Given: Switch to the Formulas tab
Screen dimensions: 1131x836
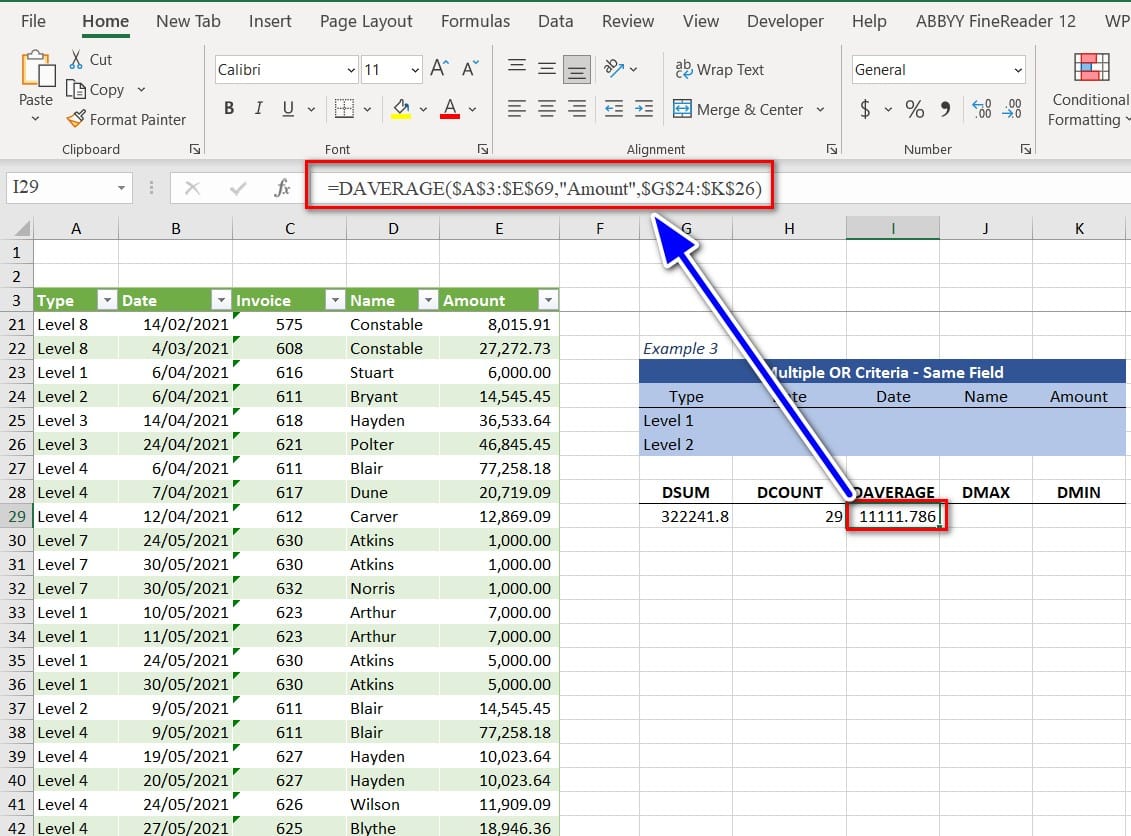Looking at the screenshot, I should click(475, 21).
